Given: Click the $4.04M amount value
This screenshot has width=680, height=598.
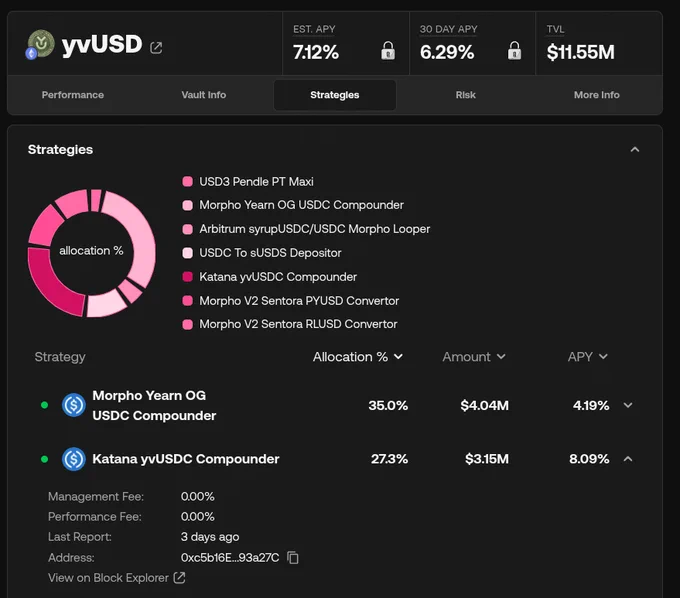Looking at the screenshot, I should pyautogui.click(x=484, y=405).
